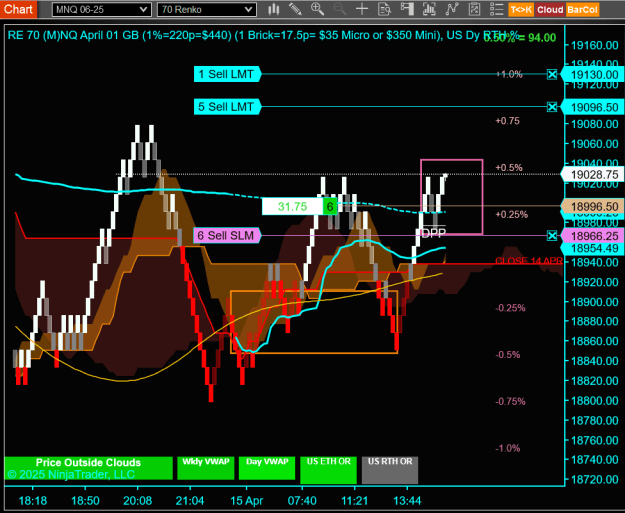625x513 pixels.
Task: Click the DPP label near price bars
Action: pyautogui.click(x=433, y=233)
